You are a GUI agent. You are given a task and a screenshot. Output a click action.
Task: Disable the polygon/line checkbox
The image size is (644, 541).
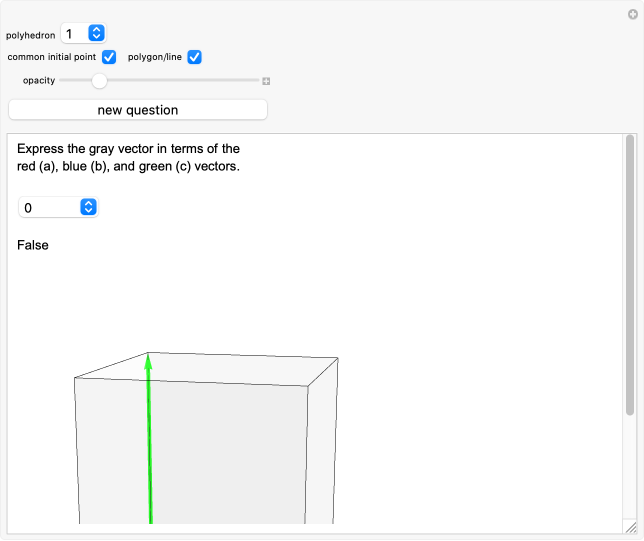click(195, 57)
